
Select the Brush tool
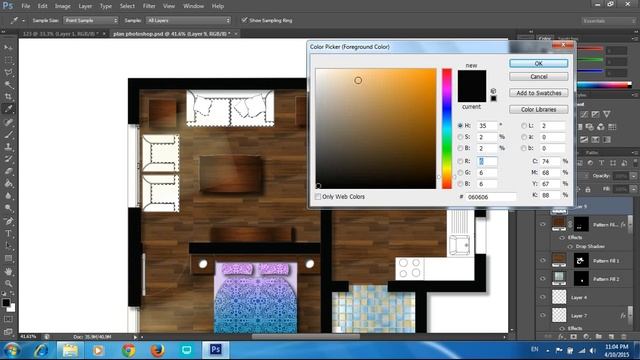[x=8, y=134]
